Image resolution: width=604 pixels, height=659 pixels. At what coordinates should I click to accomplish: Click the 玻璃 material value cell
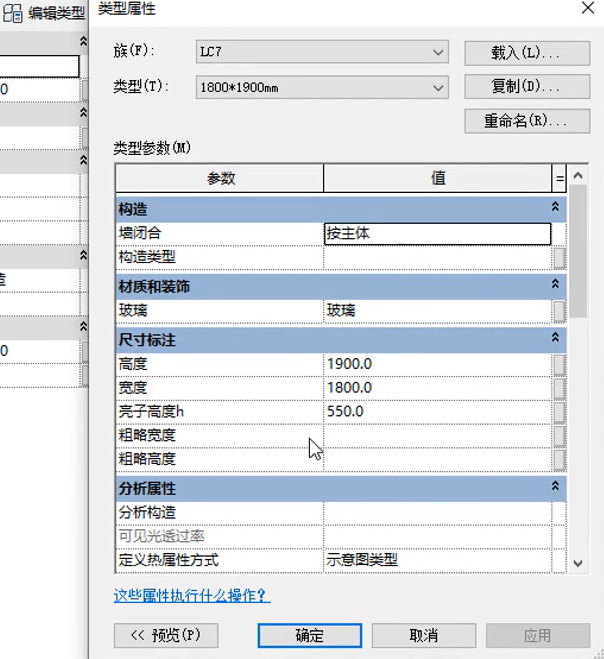(437, 311)
